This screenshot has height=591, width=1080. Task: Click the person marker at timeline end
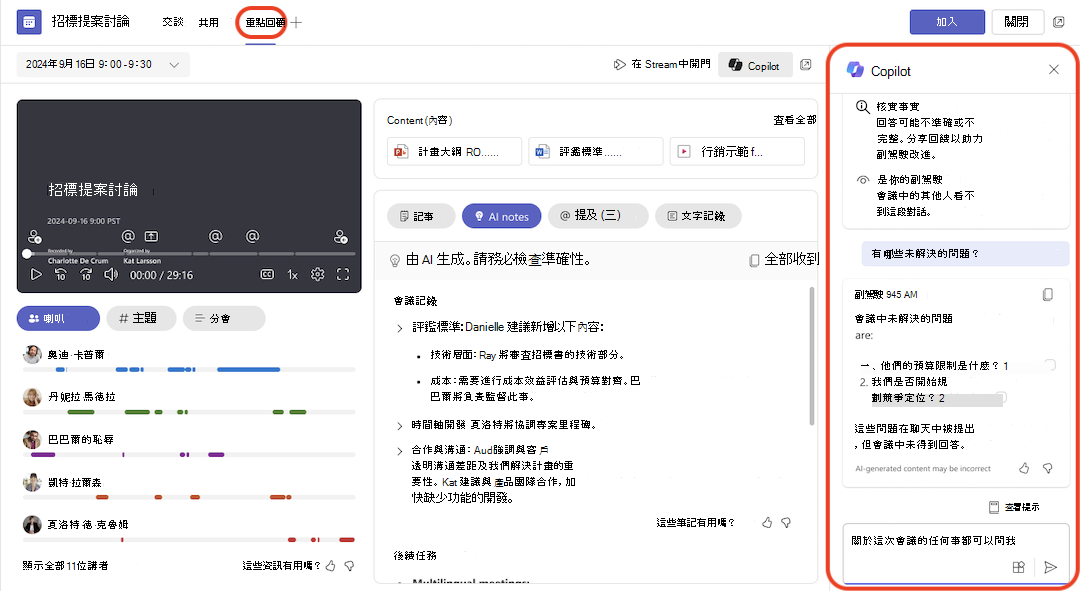[340, 237]
